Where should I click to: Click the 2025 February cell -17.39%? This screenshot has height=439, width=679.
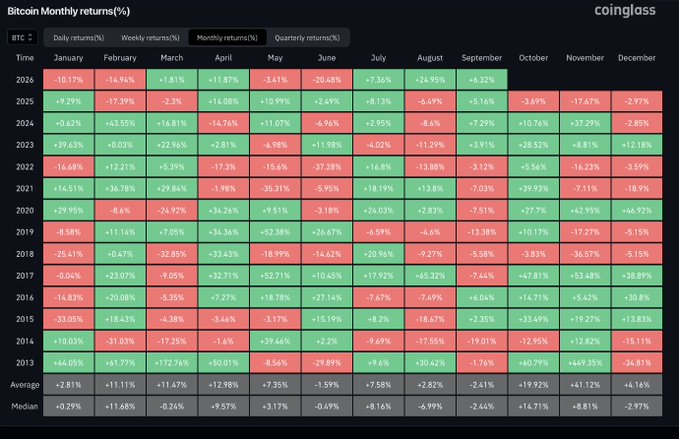coord(120,101)
